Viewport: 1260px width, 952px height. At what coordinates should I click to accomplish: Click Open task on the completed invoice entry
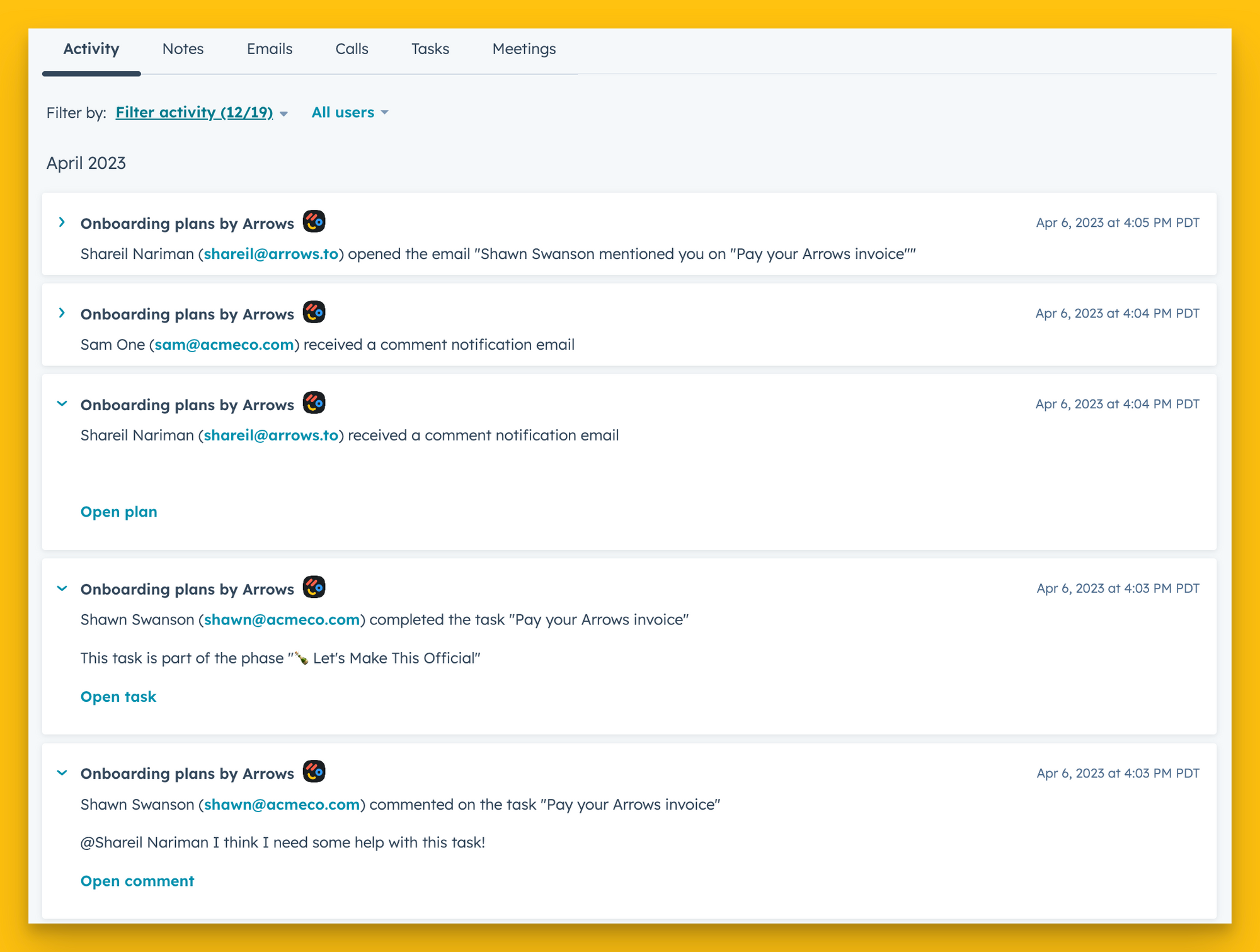point(118,696)
